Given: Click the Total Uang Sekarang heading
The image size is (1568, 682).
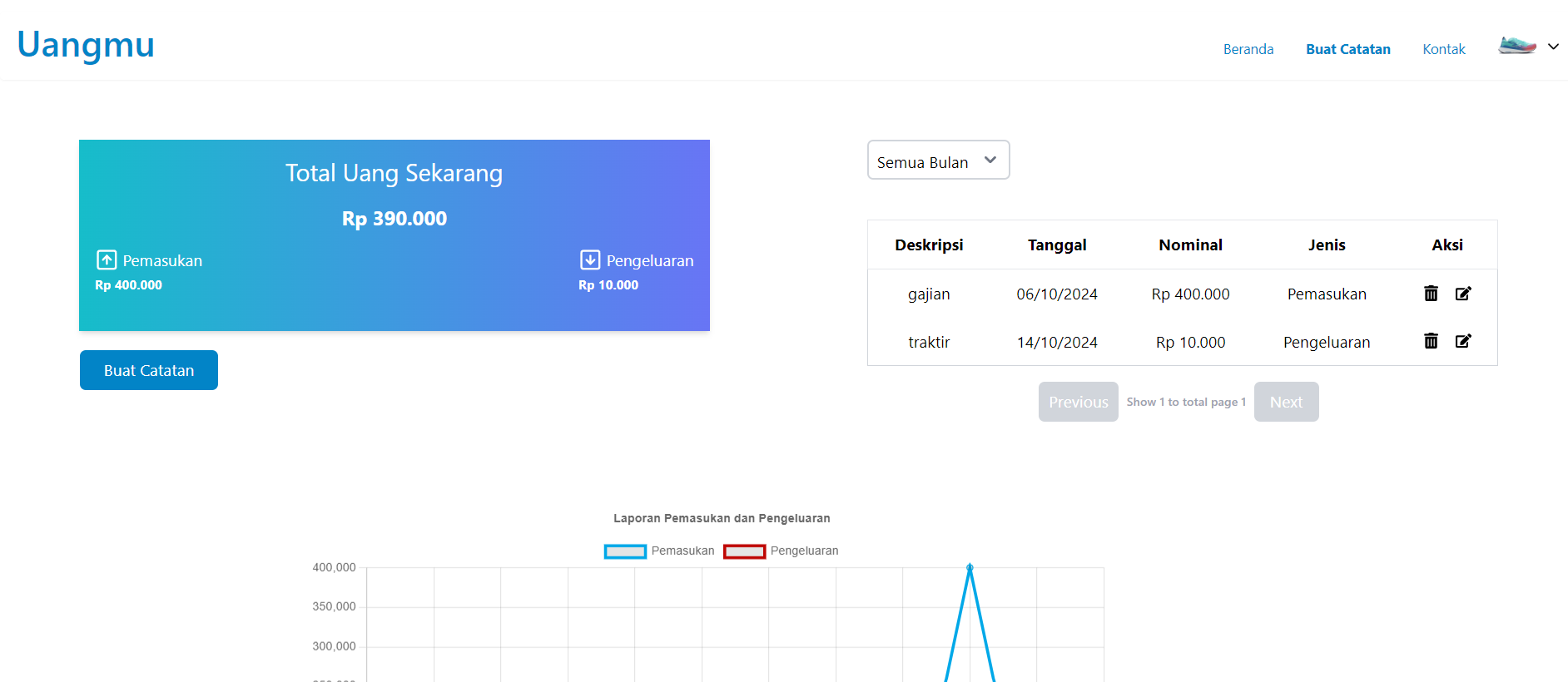Looking at the screenshot, I should click(x=394, y=173).
